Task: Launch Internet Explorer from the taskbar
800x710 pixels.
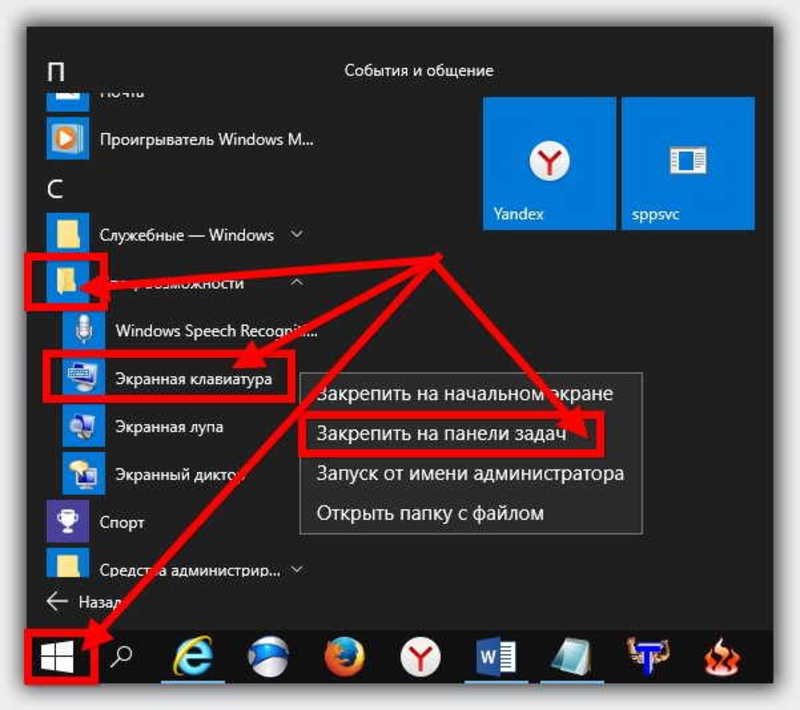Action: click(x=193, y=656)
